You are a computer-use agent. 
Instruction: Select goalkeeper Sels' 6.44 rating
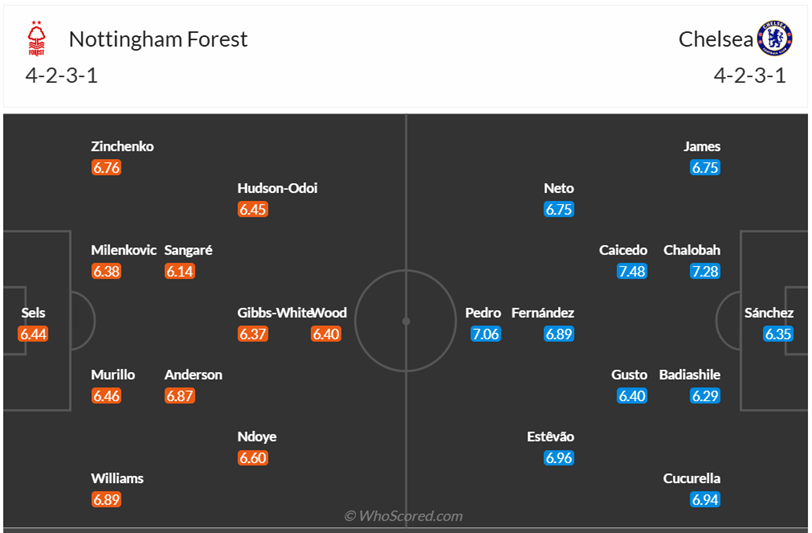[33, 334]
